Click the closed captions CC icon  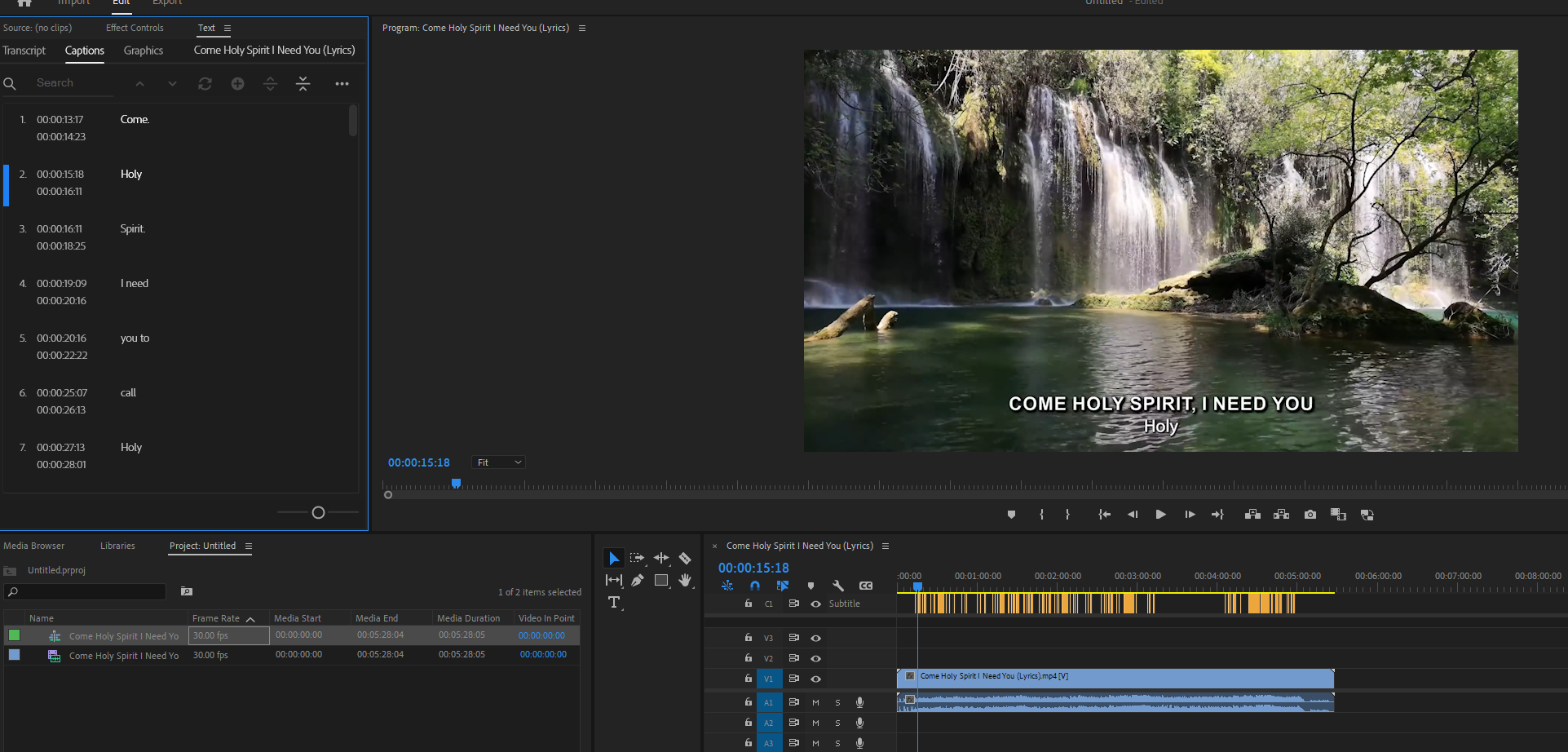point(866,586)
